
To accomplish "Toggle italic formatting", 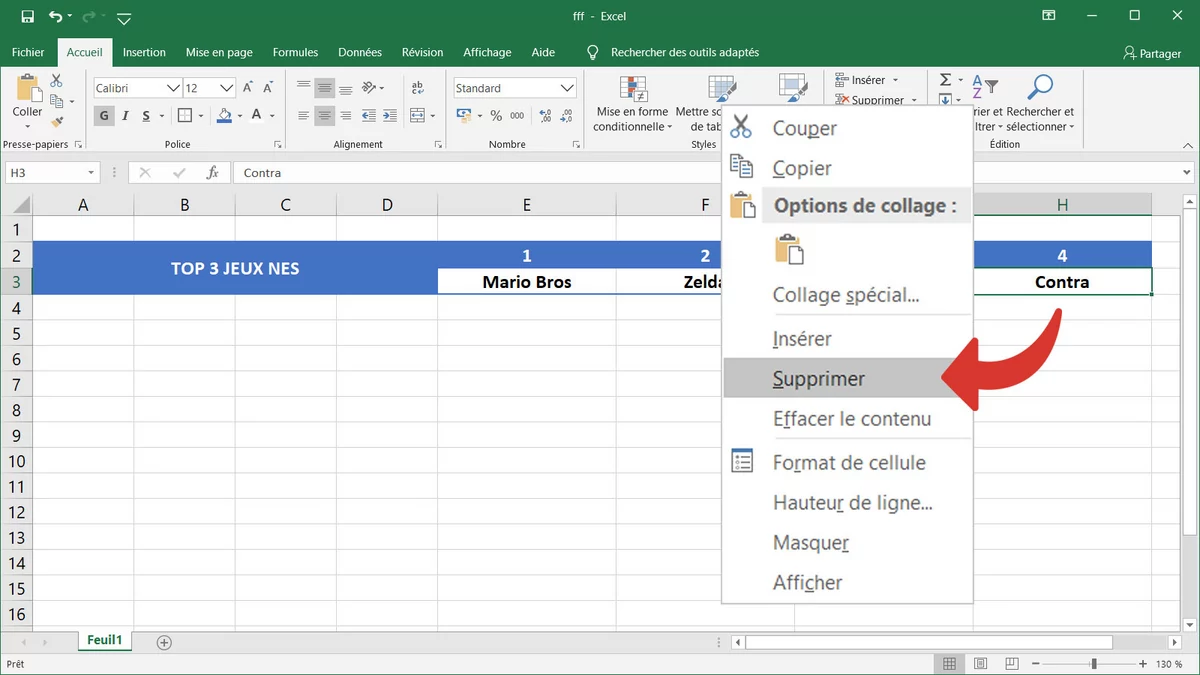I will click(x=125, y=116).
